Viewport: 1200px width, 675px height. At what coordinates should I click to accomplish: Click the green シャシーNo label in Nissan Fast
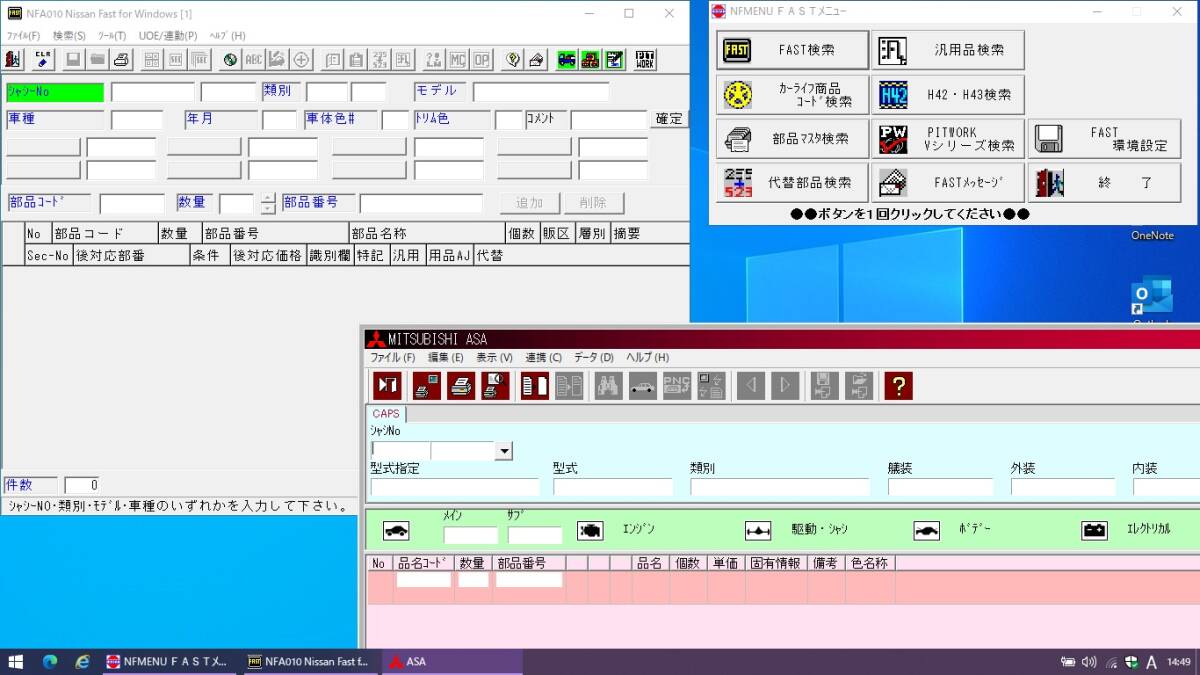coord(54,92)
